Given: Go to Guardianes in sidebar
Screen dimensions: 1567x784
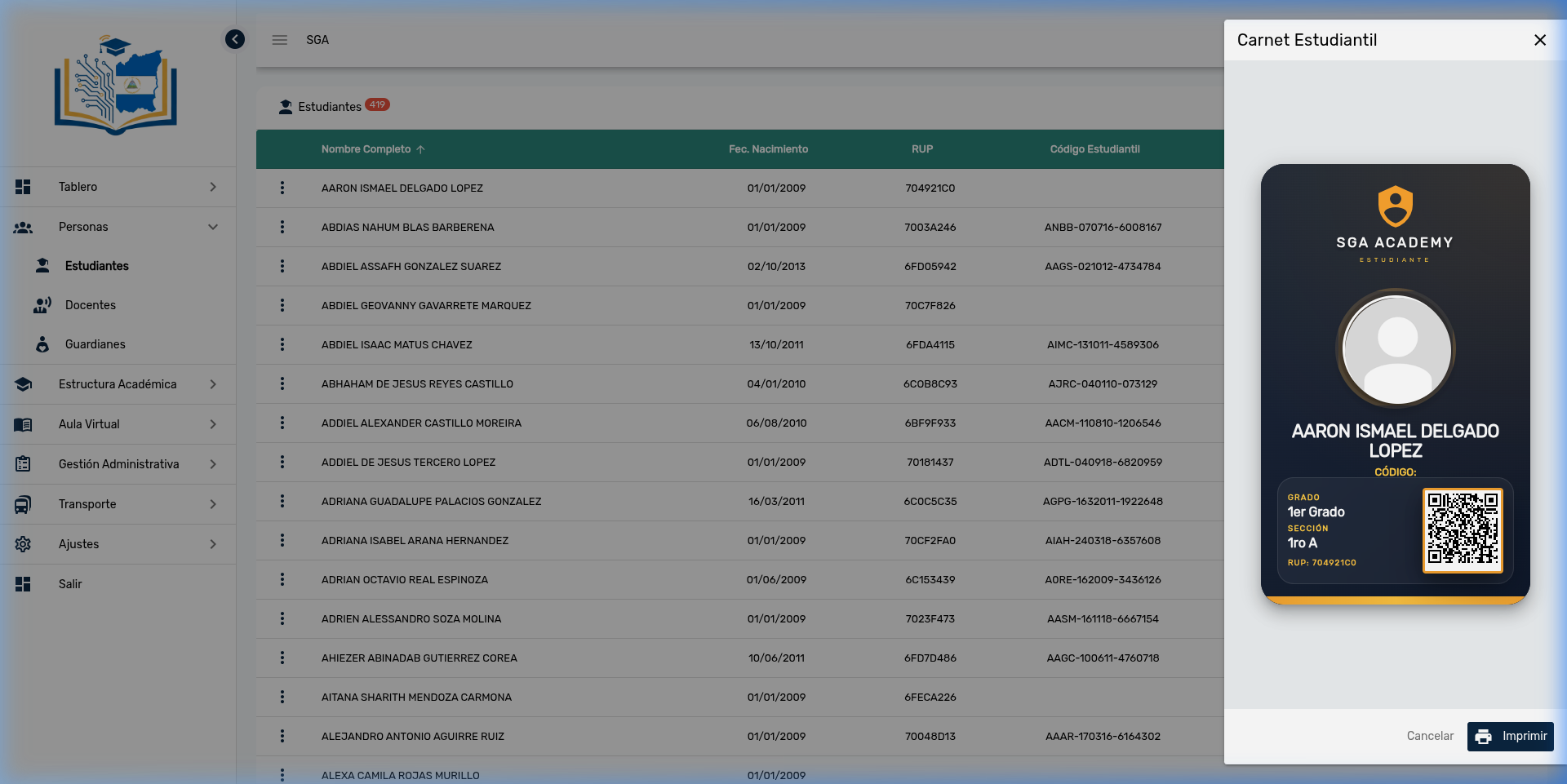Looking at the screenshot, I should [95, 344].
